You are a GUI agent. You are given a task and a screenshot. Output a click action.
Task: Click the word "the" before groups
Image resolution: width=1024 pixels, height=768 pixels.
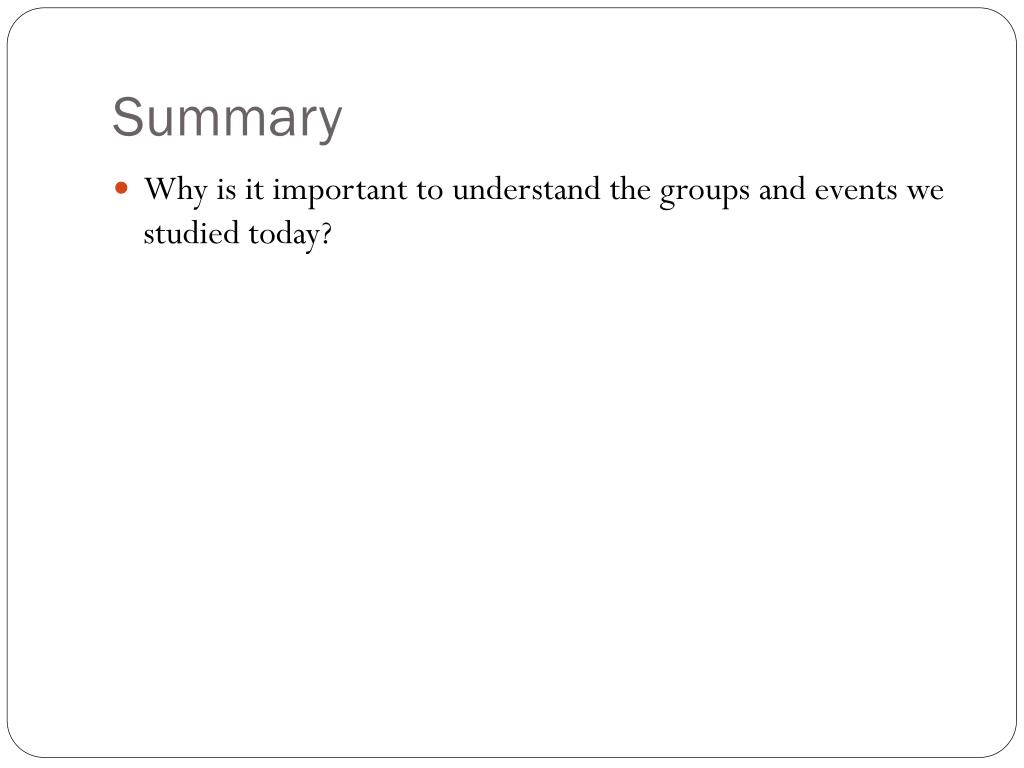point(630,189)
